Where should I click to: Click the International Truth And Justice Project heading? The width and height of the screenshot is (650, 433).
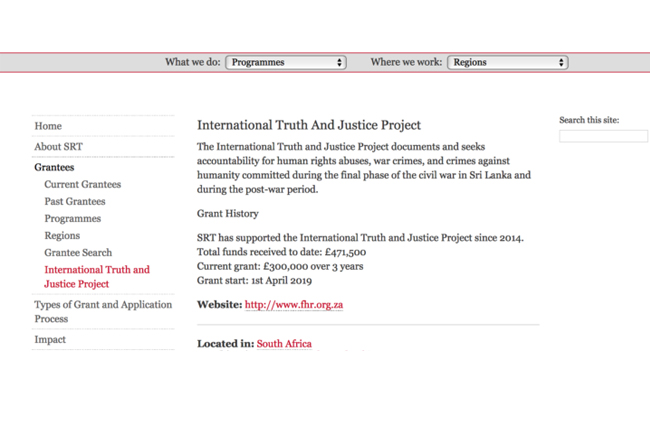tap(309, 125)
